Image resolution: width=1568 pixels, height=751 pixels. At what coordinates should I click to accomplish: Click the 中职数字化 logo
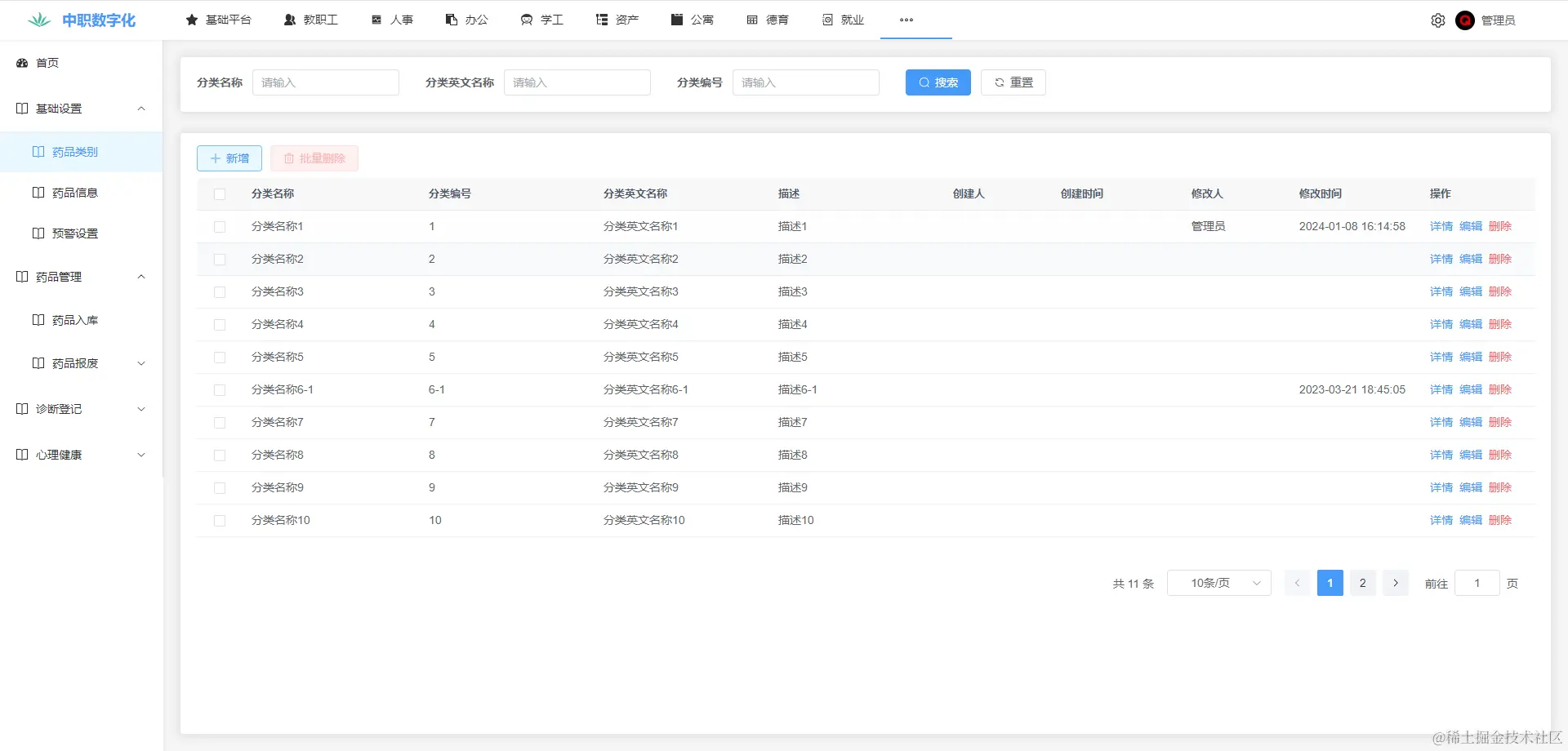[x=82, y=20]
